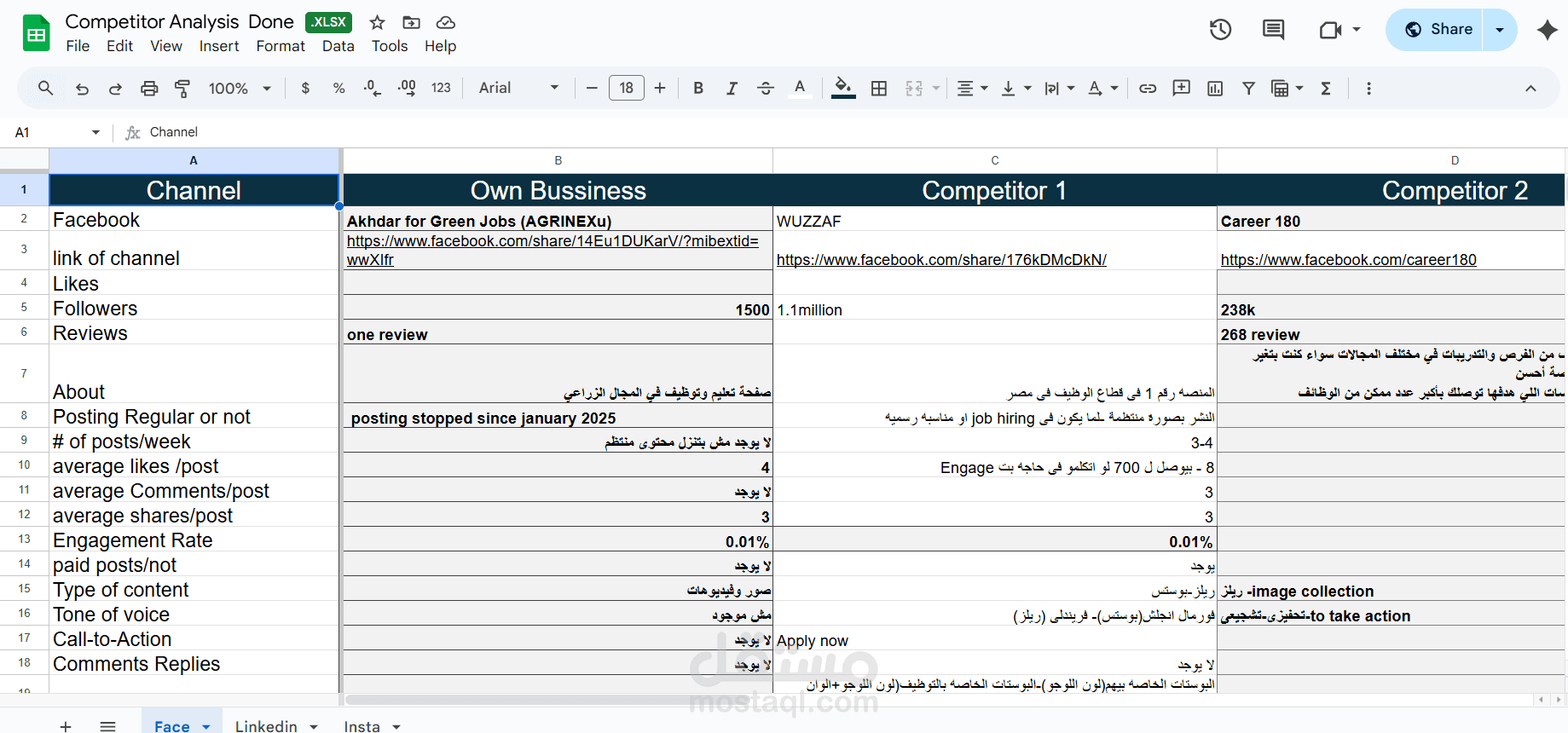
Task: Open more number formats 123
Action: pos(441,88)
